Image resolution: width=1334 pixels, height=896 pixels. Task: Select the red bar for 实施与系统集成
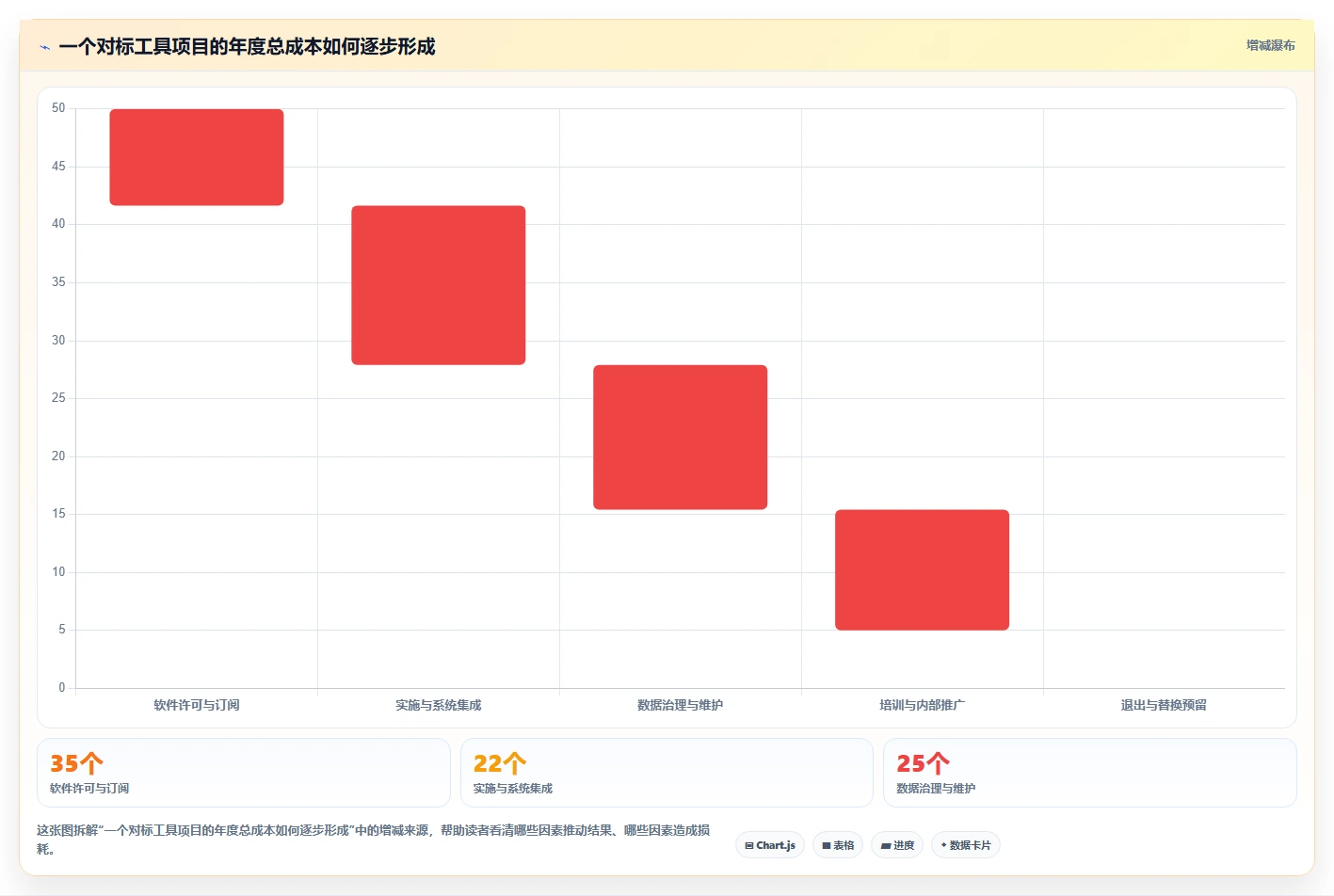tap(439, 285)
